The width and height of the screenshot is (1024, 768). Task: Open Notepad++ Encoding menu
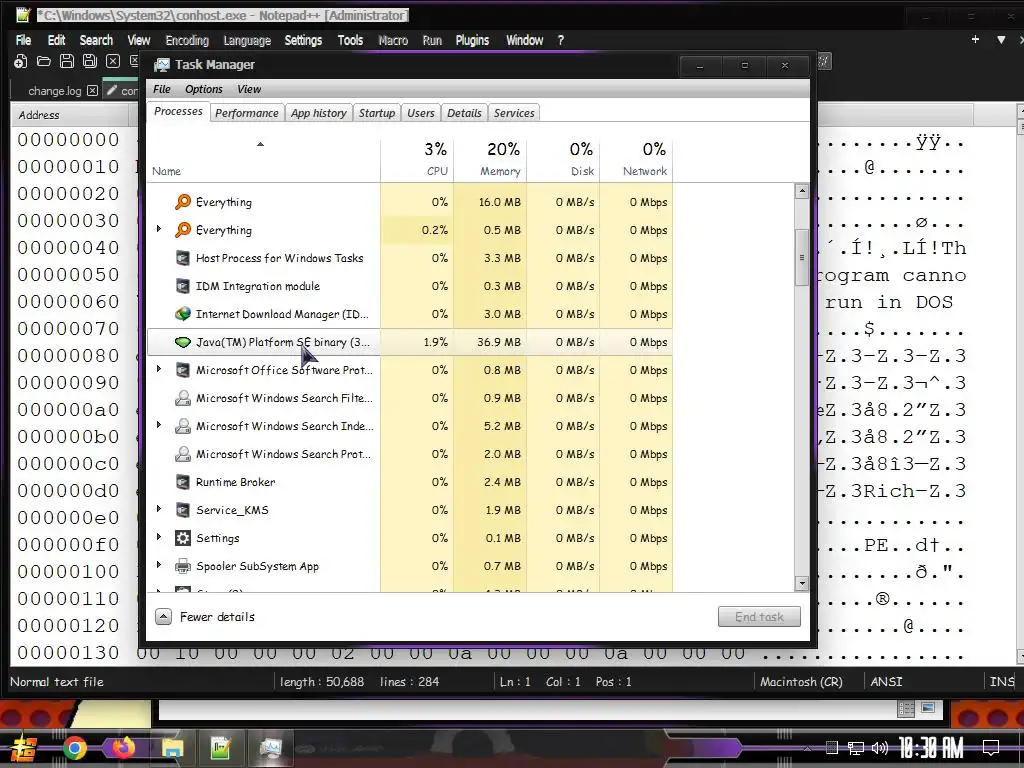[x=187, y=40]
